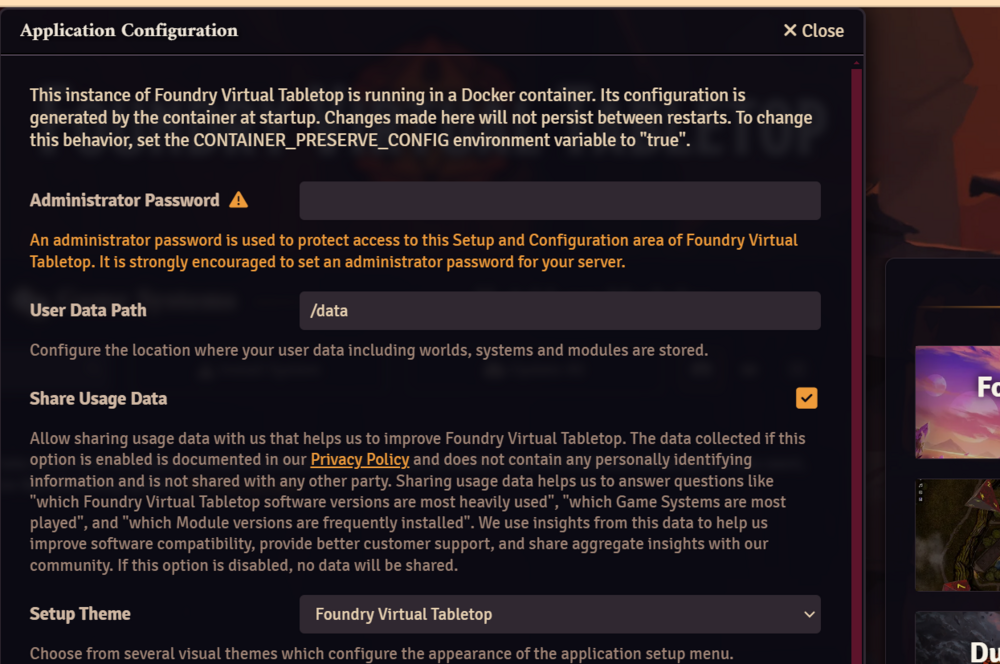Click the Administrator Password label text
1000x664 pixels.
click(x=124, y=200)
